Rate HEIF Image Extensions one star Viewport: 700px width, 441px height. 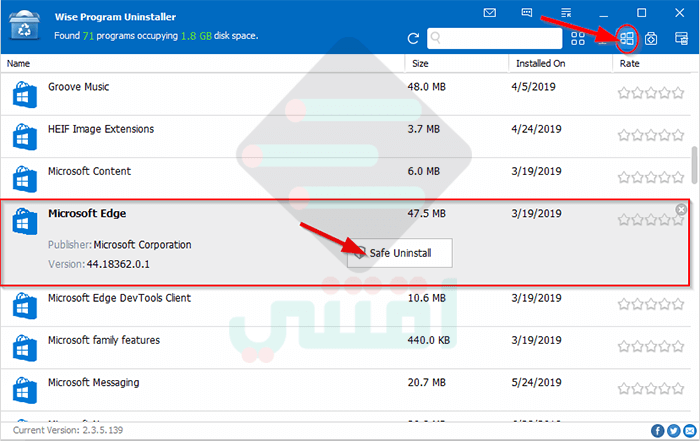(624, 135)
